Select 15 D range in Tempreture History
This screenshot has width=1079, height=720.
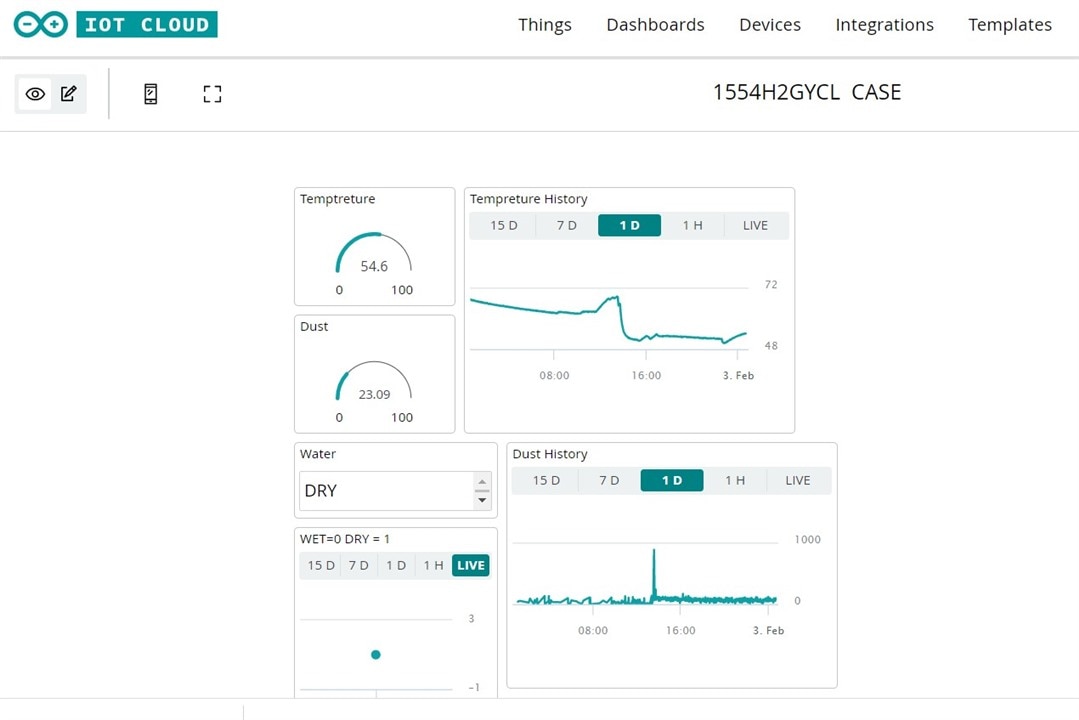(x=503, y=226)
